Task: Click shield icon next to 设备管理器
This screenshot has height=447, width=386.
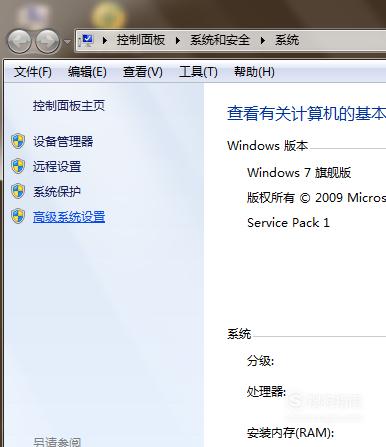Action: (18, 141)
